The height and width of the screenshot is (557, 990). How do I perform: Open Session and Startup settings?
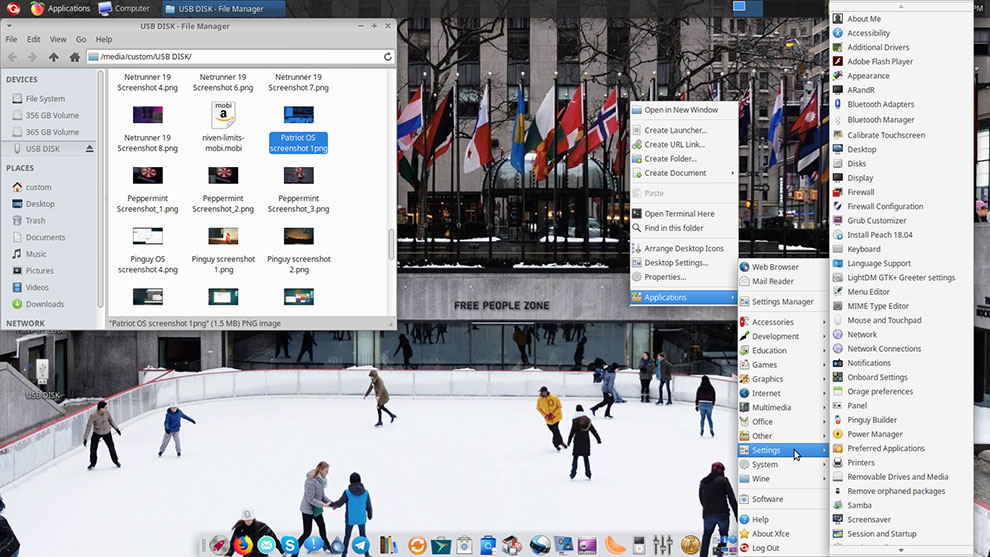[x=881, y=534]
